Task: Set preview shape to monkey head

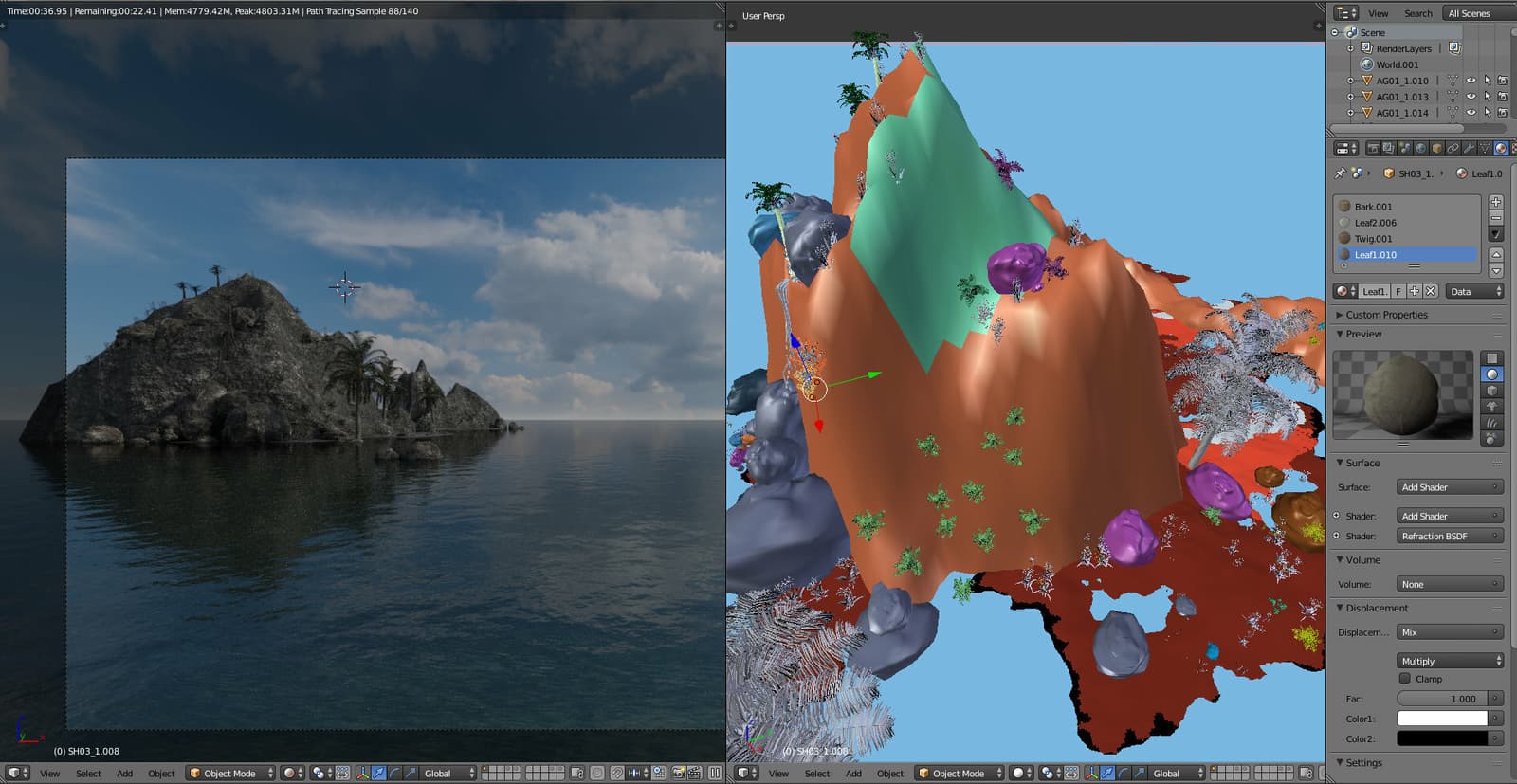Action: [x=1491, y=407]
